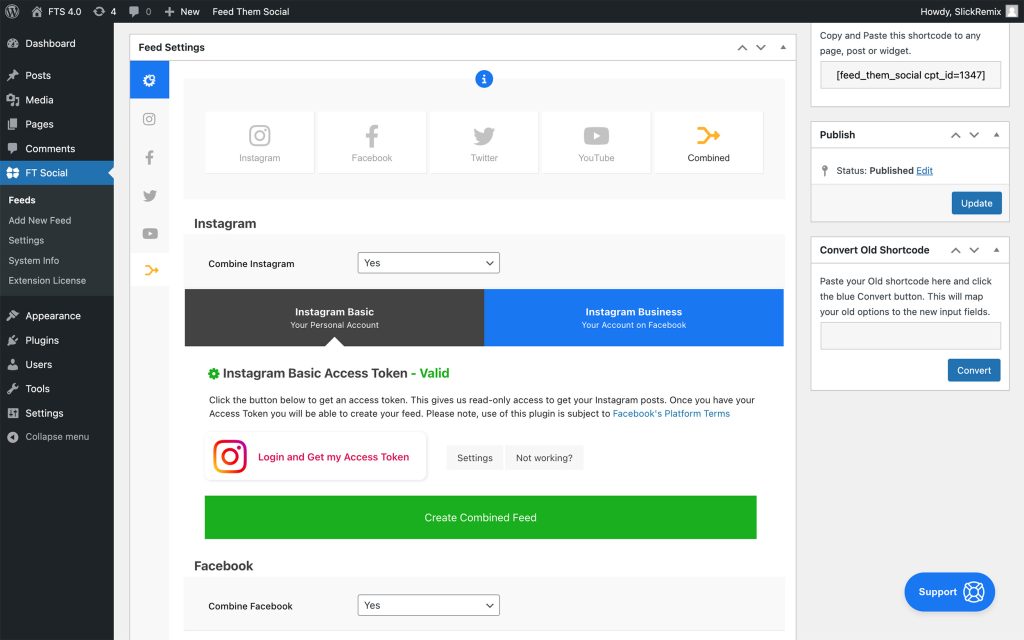Image resolution: width=1024 pixels, height=640 pixels.
Task: Choose the Facebook feed type card
Action: coord(372,142)
